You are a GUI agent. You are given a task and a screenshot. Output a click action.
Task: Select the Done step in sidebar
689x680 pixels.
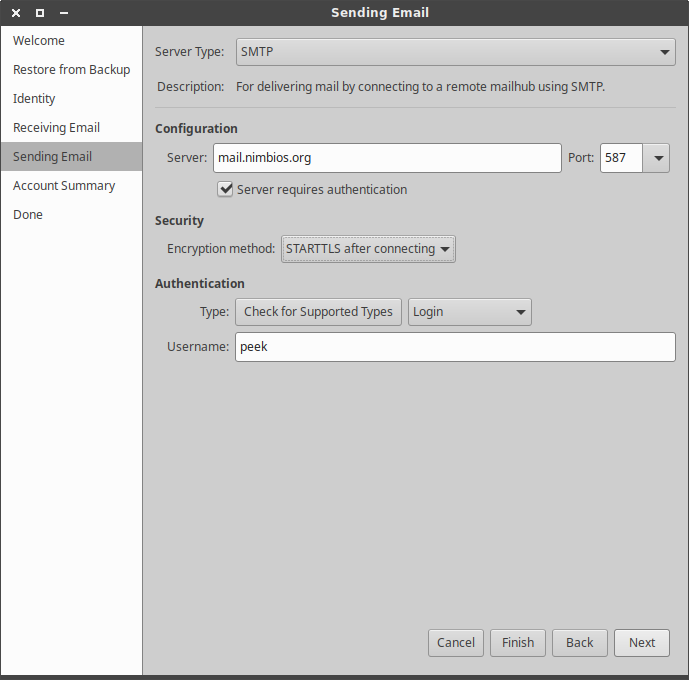(28, 215)
